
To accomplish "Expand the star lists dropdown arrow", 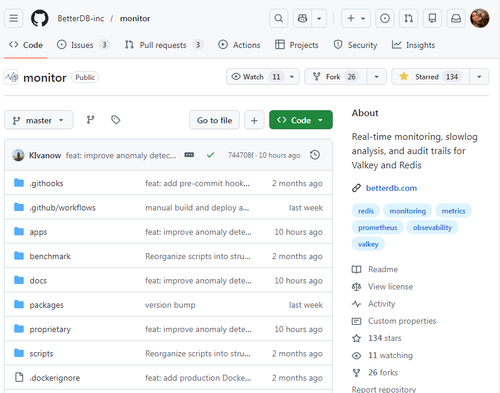I will click(x=479, y=77).
